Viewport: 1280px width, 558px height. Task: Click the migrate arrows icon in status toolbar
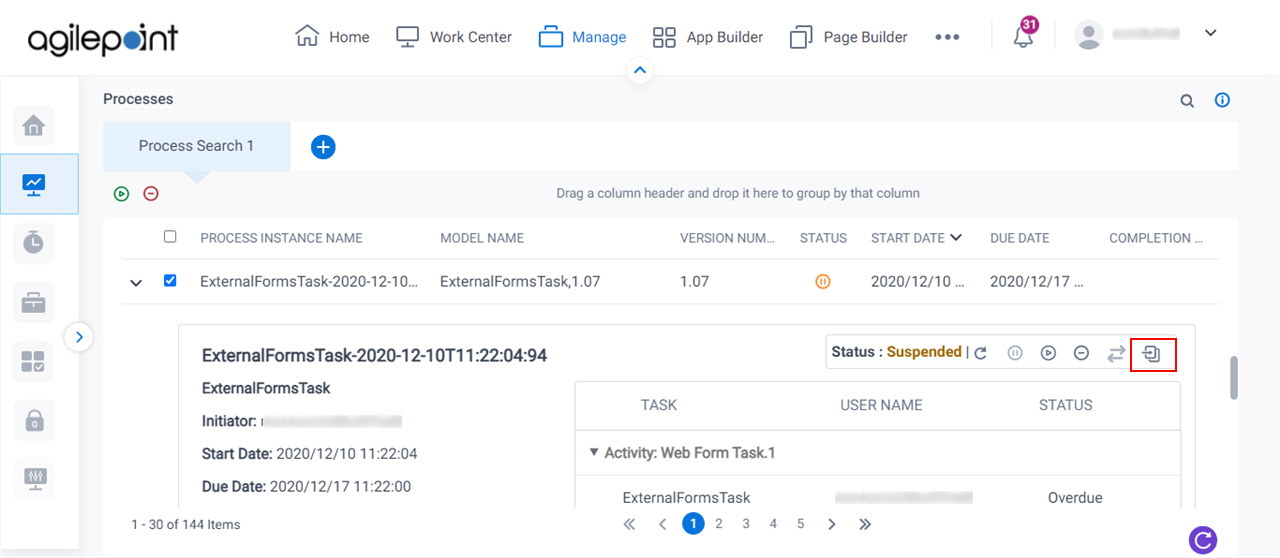pyautogui.click(x=1116, y=353)
